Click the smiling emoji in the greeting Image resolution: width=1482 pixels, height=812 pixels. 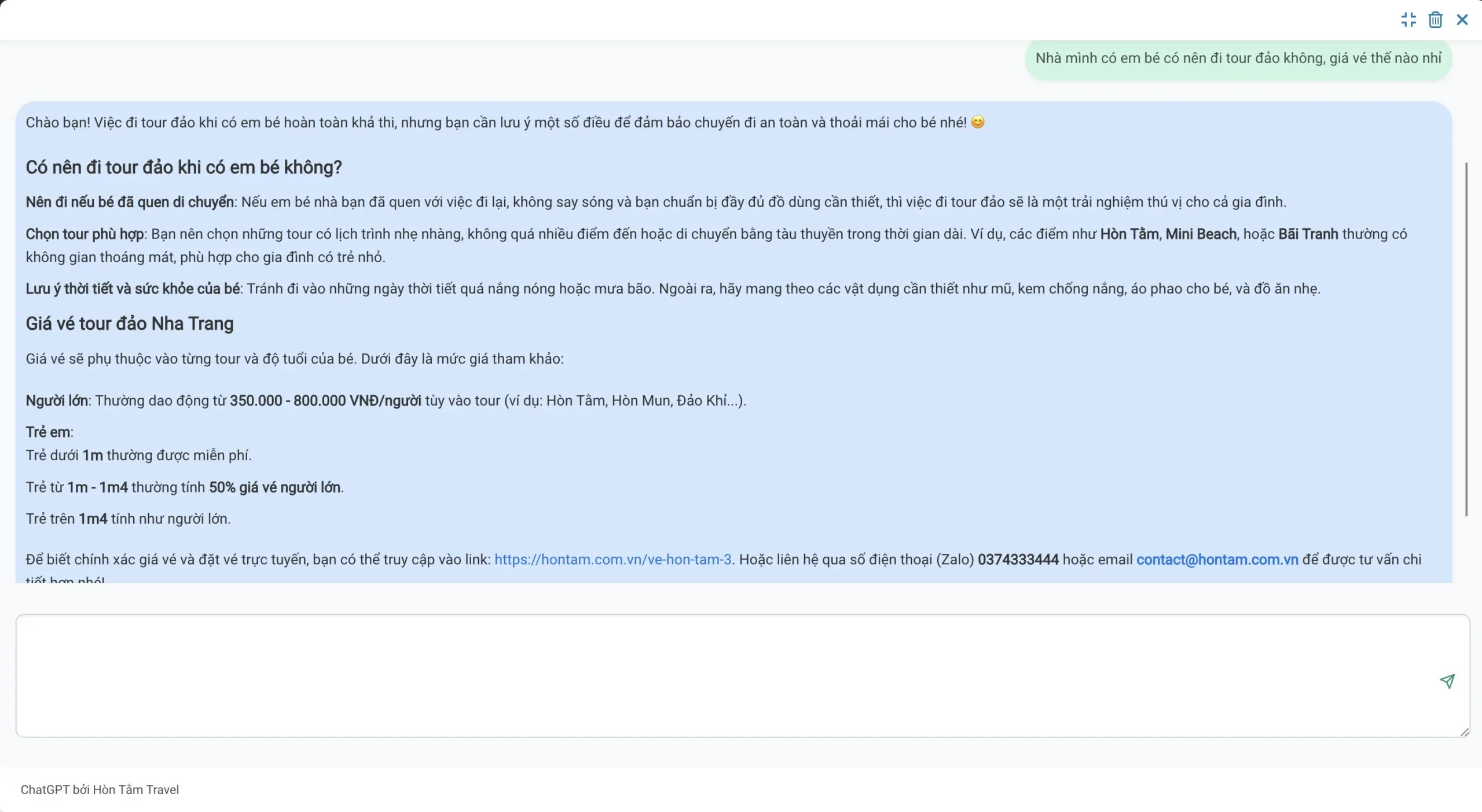click(x=977, y=122)
